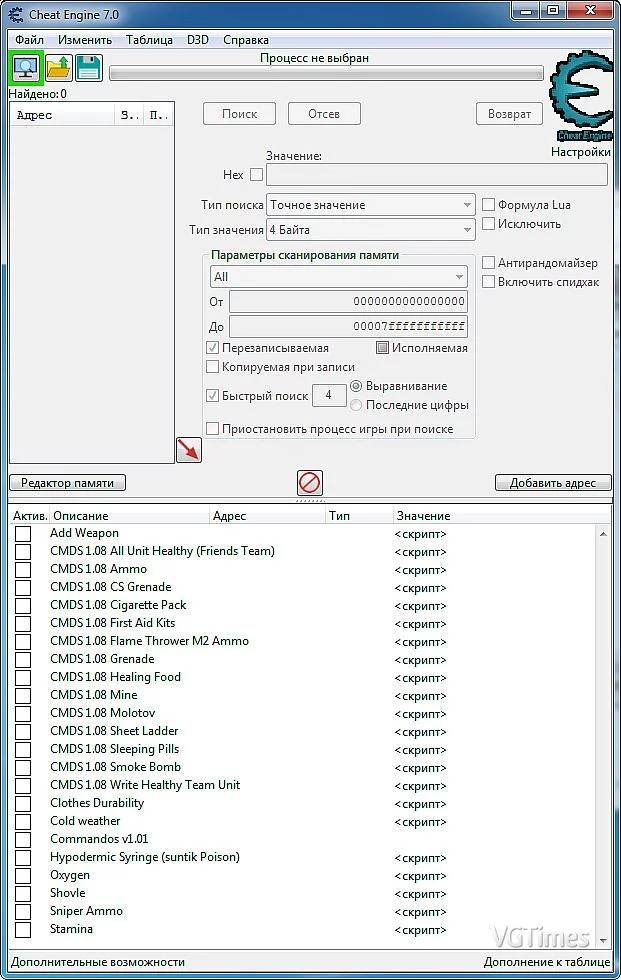Click the Значение column header
Viewport: 621px width, 980px height.
pos(501,516)
